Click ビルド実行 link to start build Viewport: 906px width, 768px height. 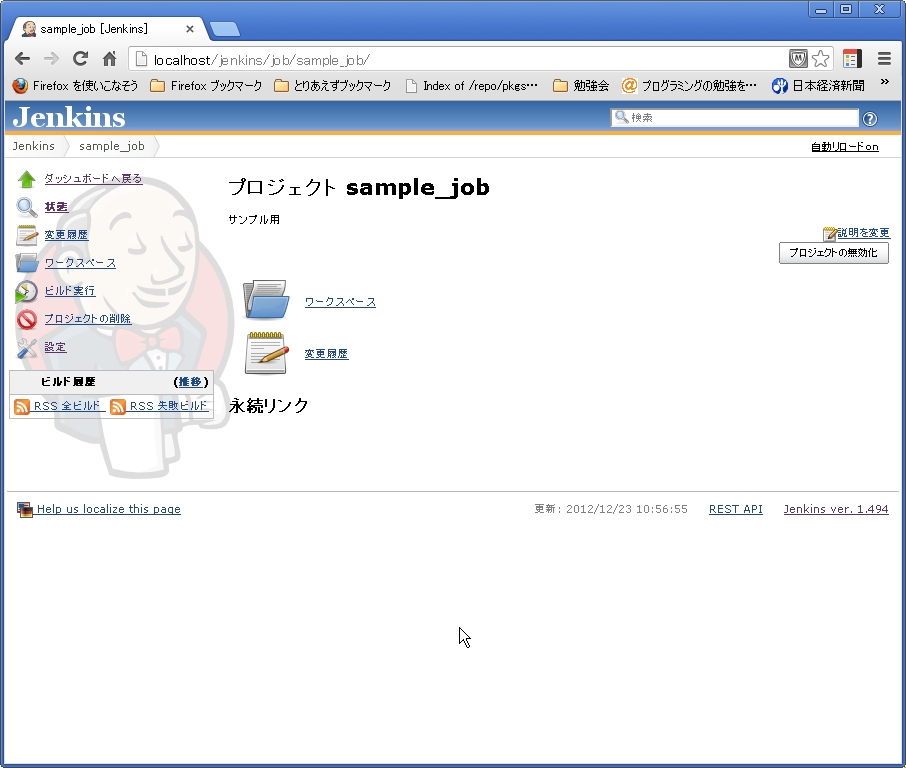point(70,291)
